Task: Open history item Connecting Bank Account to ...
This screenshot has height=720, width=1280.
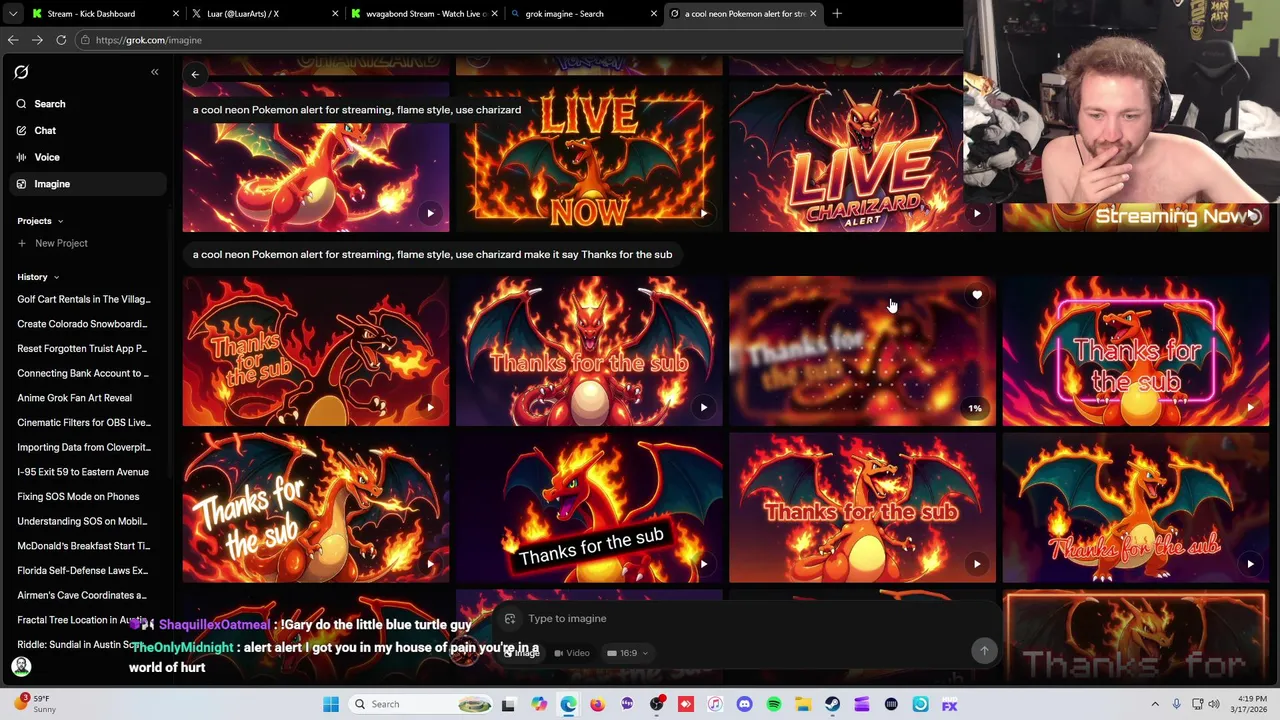Action: click(x=83, y=373)
